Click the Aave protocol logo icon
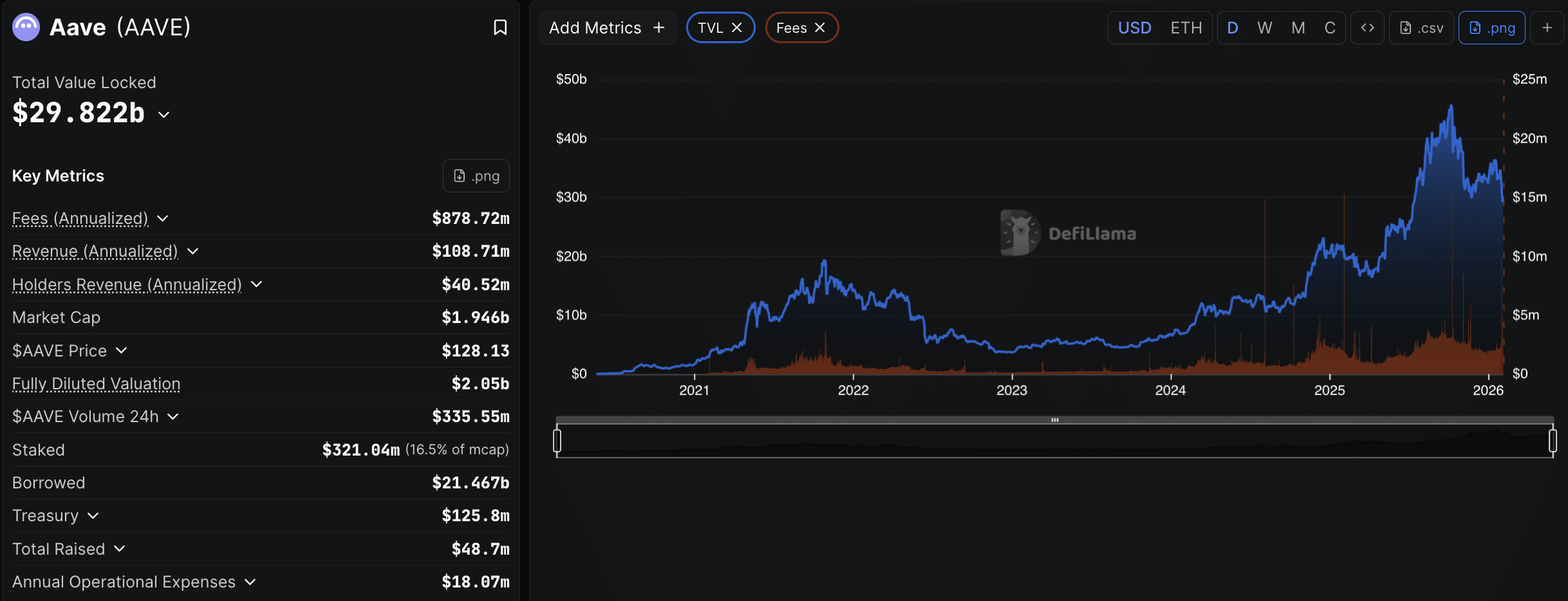Image resolution: width=1568 pixels, height=601 pixels. [26, 28]
